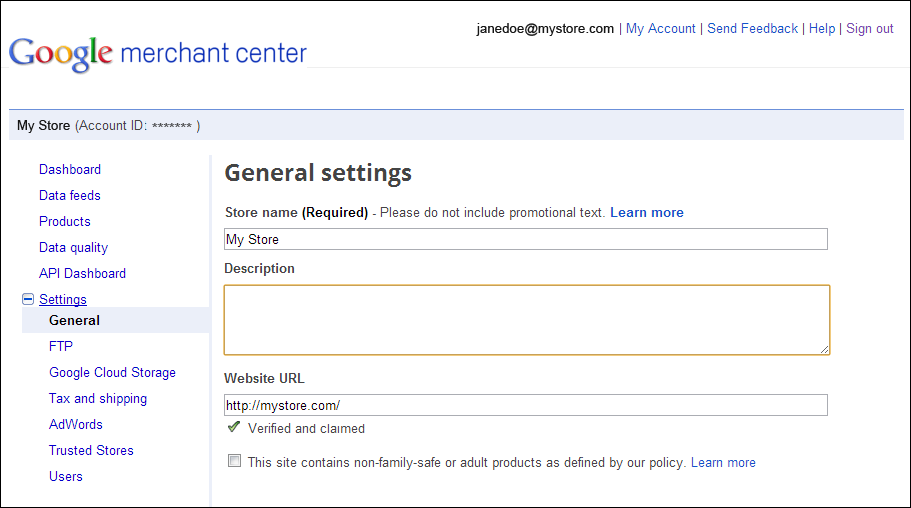Open Products in the sidebar
The image size is (911, 508).
[65, 222]
